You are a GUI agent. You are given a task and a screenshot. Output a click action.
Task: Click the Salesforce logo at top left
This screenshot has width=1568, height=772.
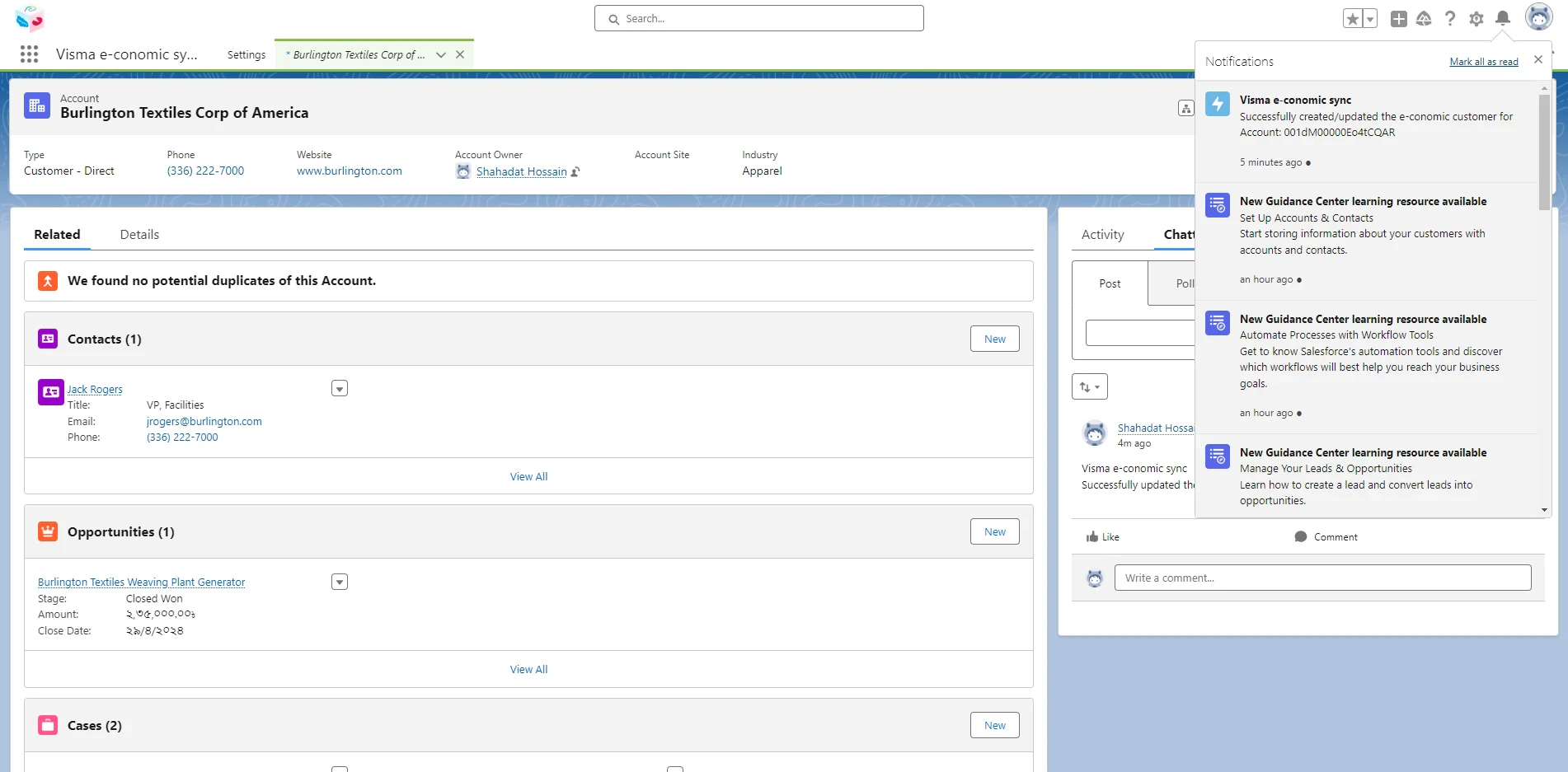(30, 18)
